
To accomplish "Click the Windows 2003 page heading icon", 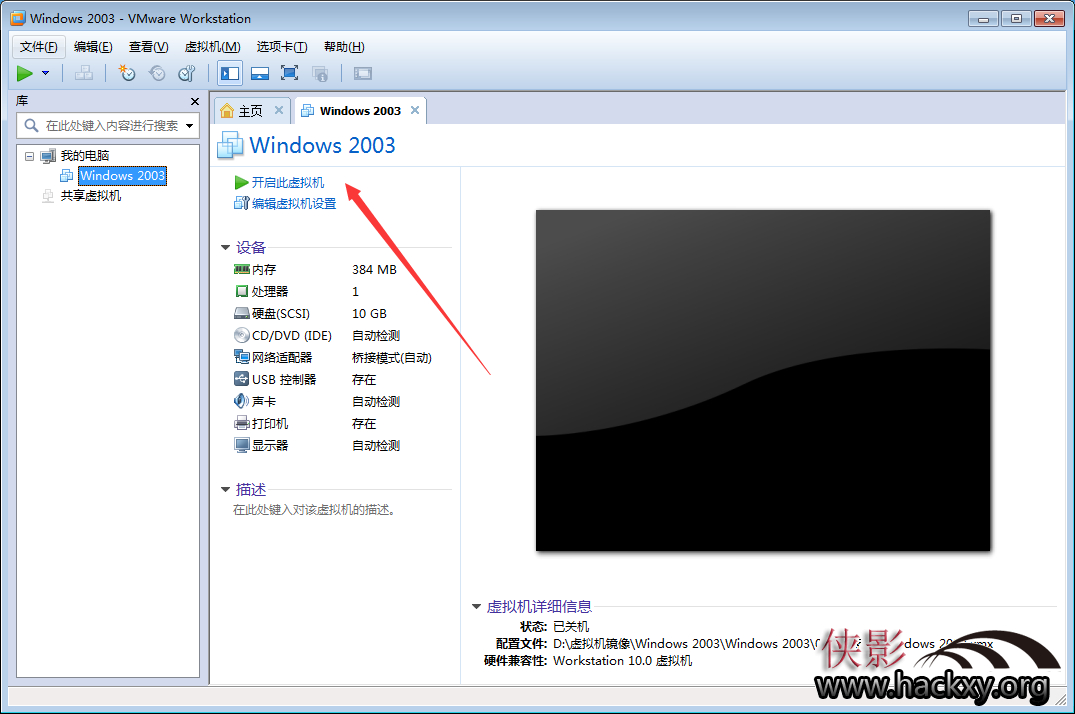I will (x=230, y=145).
